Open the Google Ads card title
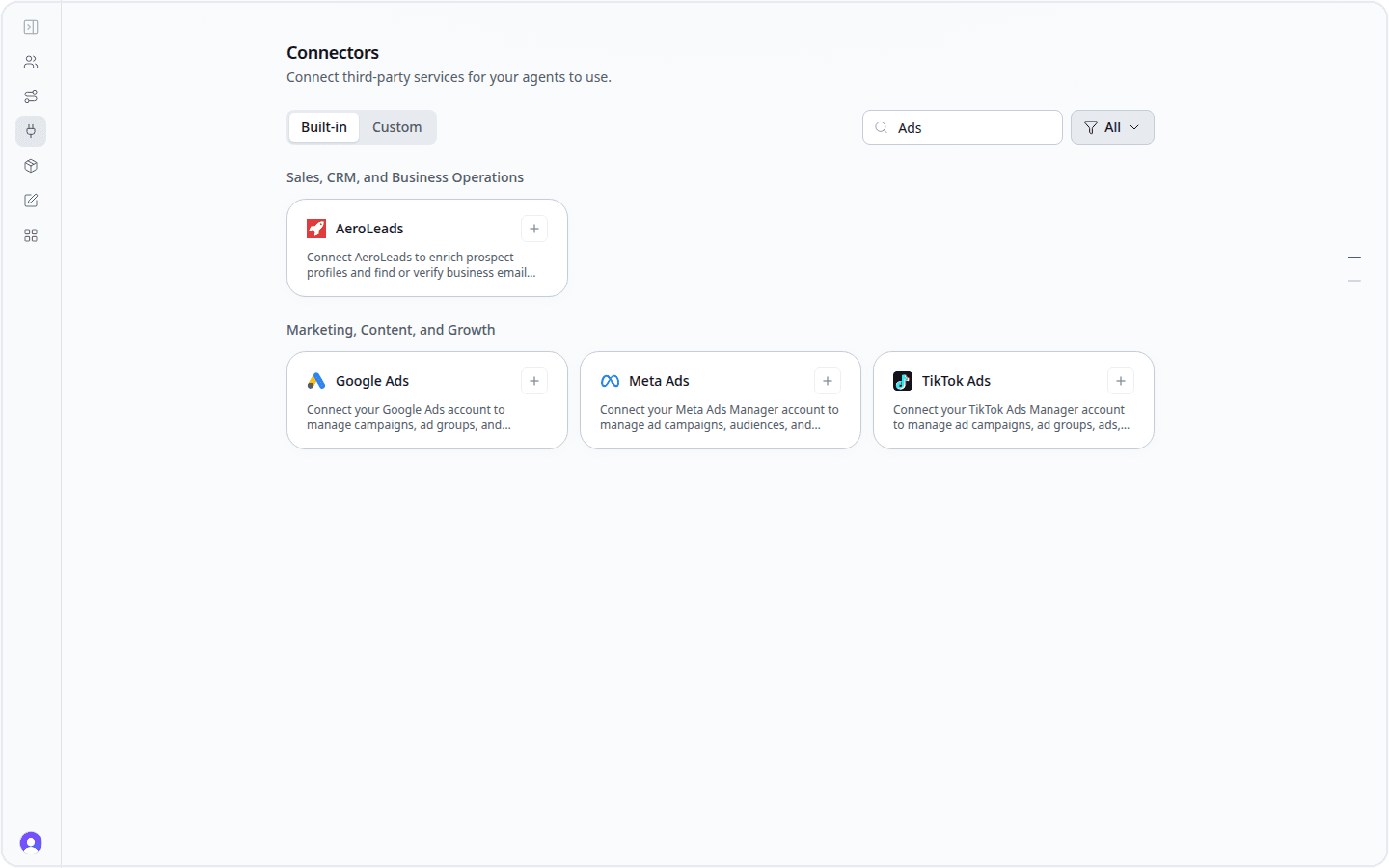This screenshot has width=1389, height=868. [372, 381]
